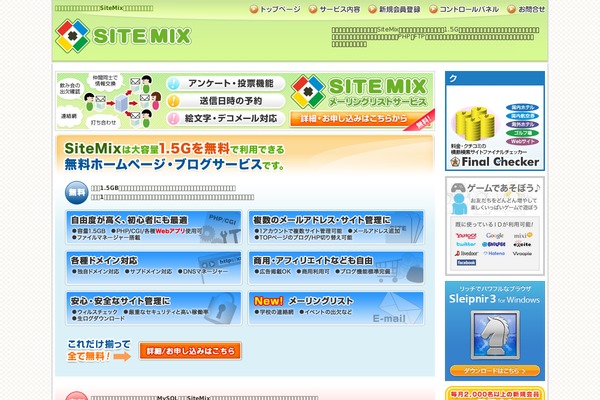Open New! メーリングリスト feature box
Viewport: 600px width, 400px height.
coord(336,309)
